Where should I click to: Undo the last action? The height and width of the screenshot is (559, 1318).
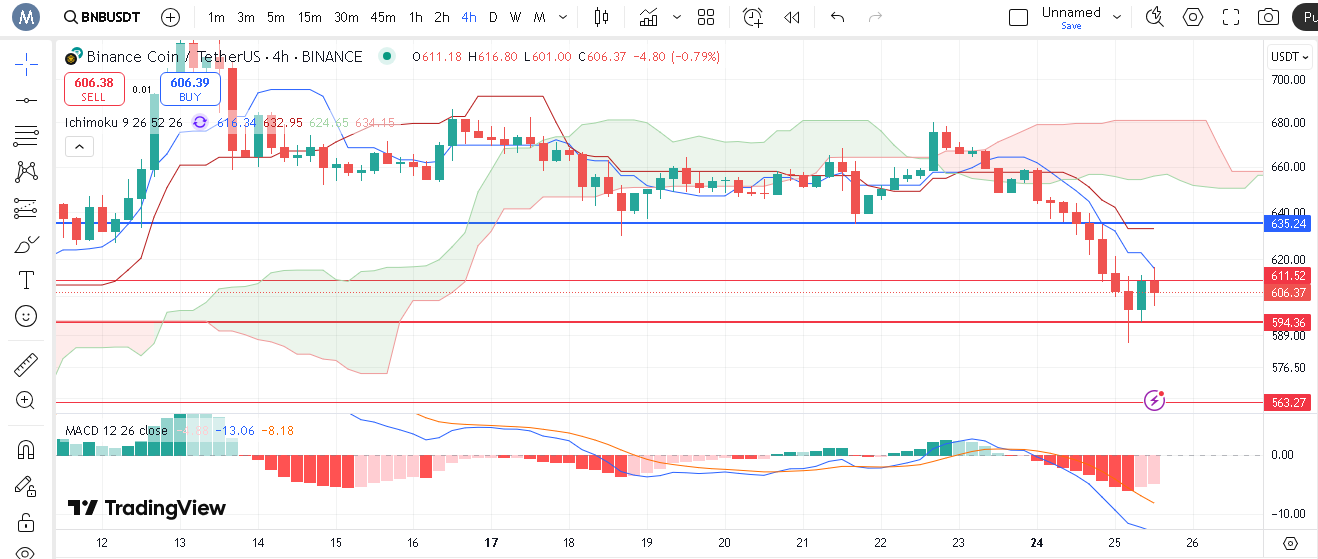point(838,17)
